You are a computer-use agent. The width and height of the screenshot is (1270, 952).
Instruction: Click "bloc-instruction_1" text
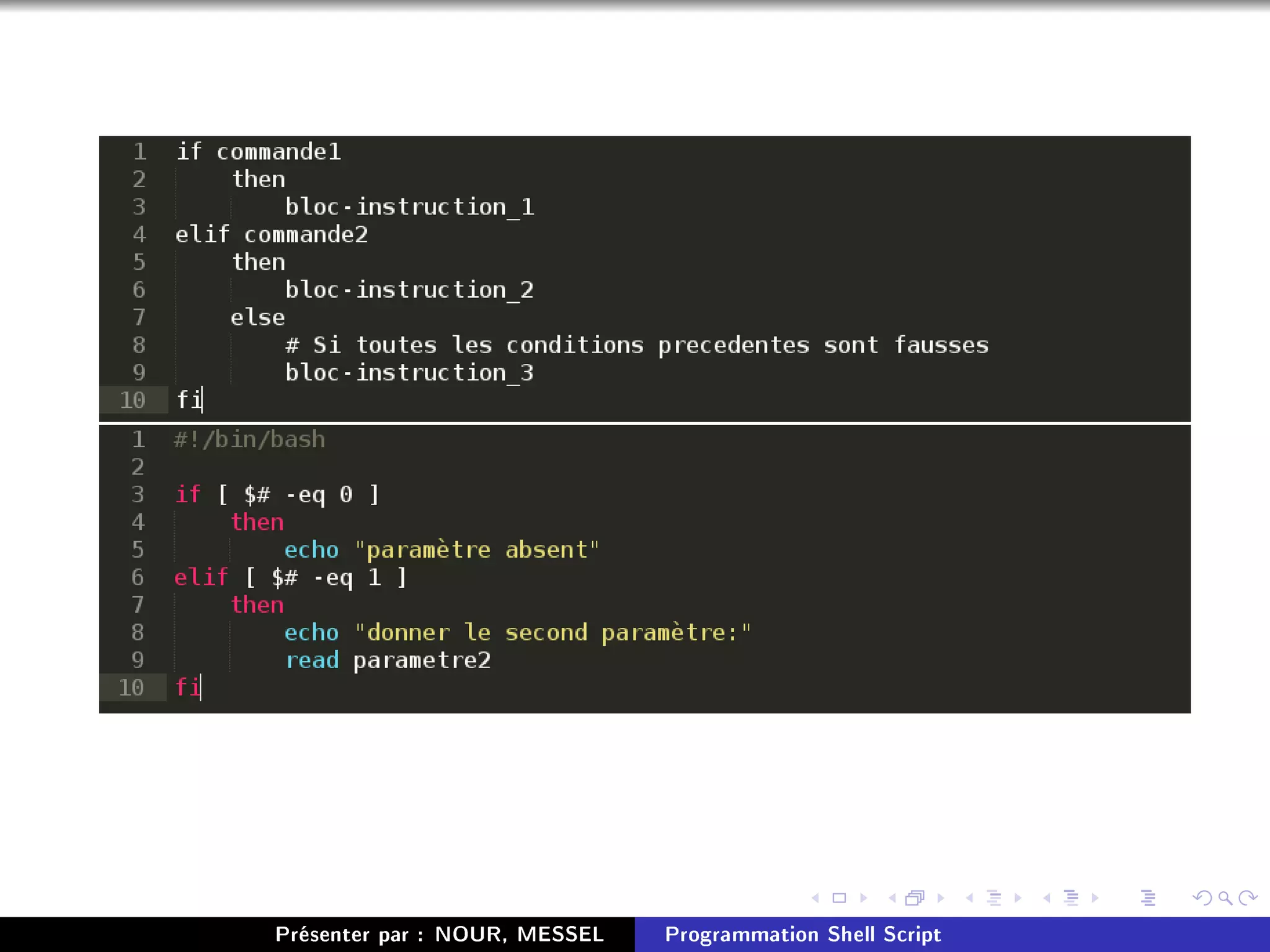[x=409, y=206]
